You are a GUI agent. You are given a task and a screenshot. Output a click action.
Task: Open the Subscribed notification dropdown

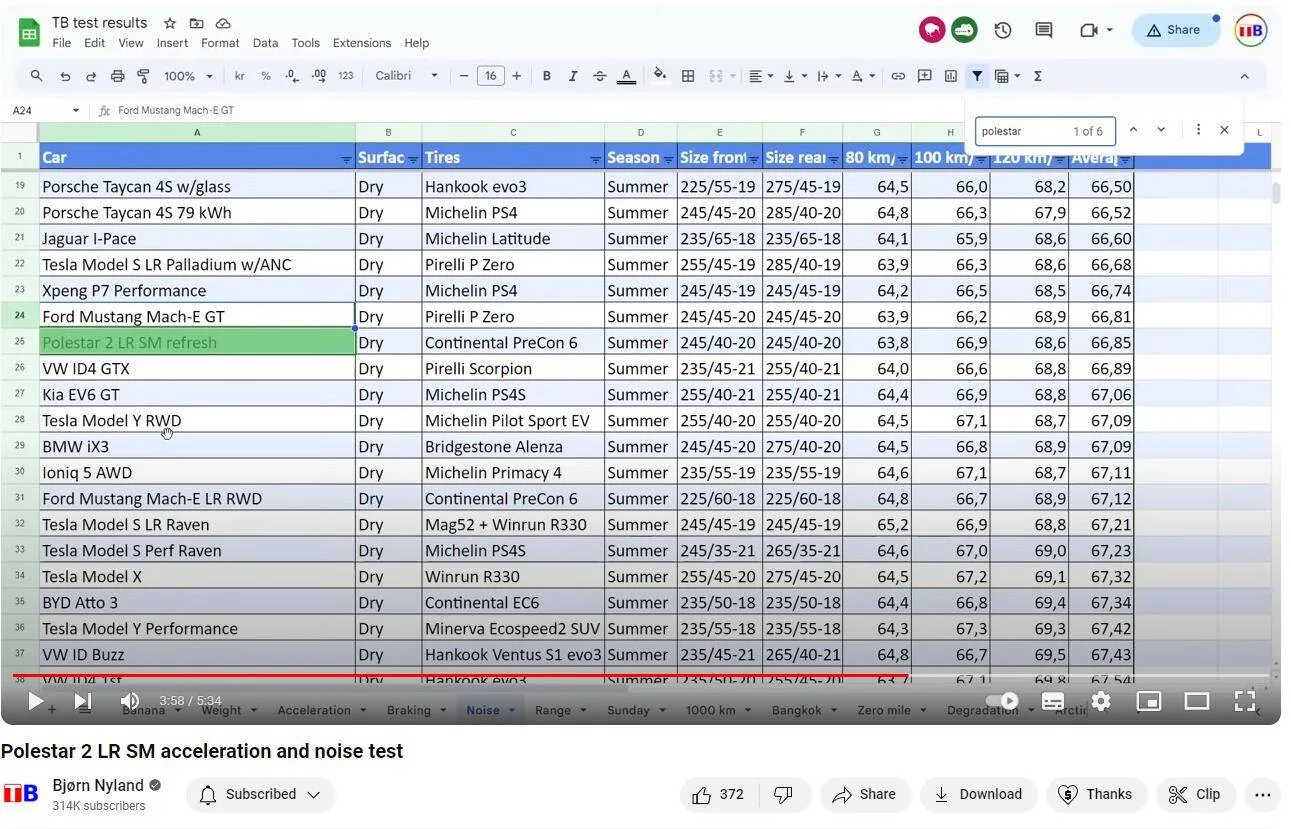[x=260, y=794]
